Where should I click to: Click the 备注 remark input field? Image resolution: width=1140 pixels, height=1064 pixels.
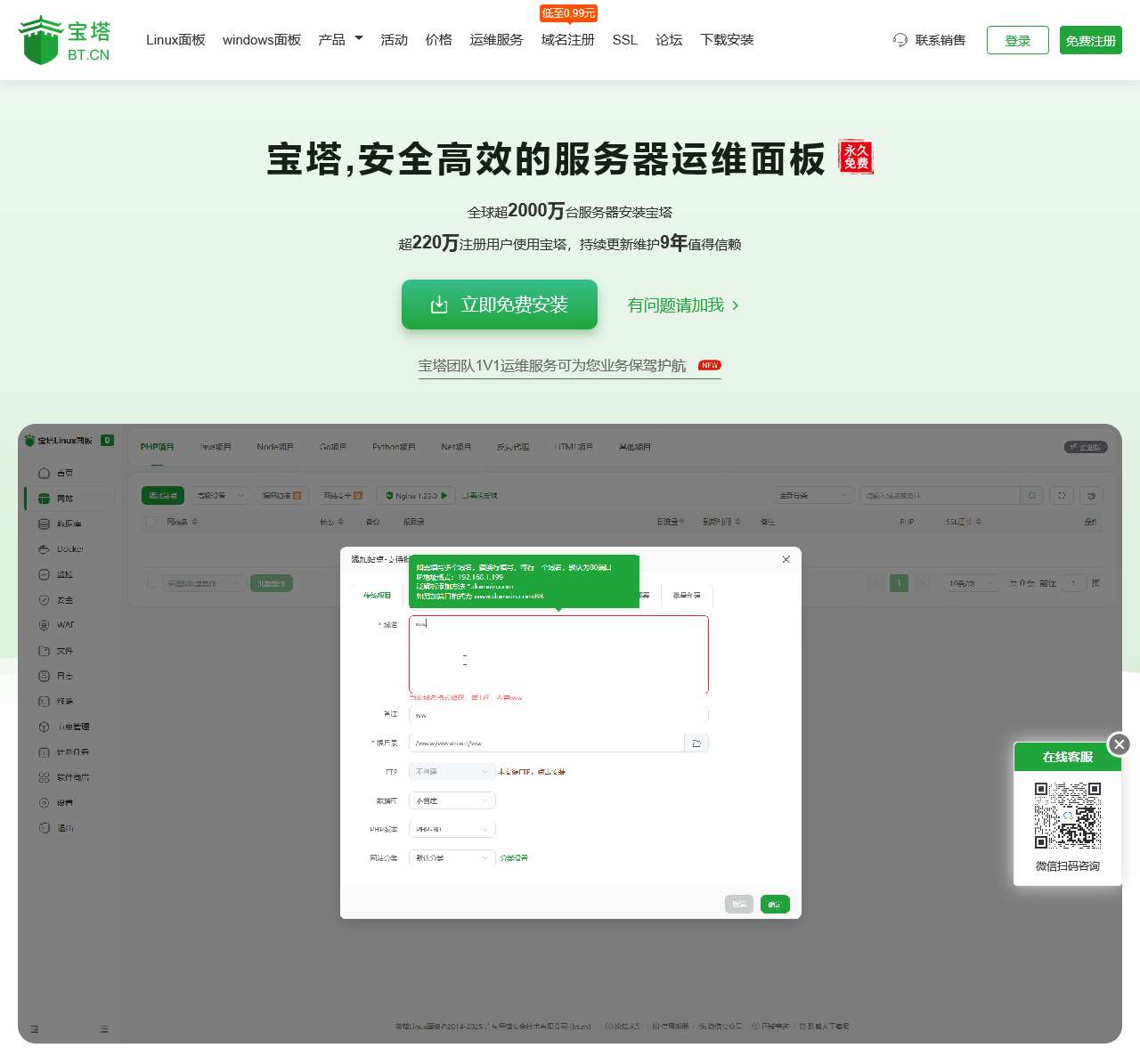pyautogui.click(x=558, y=714)
